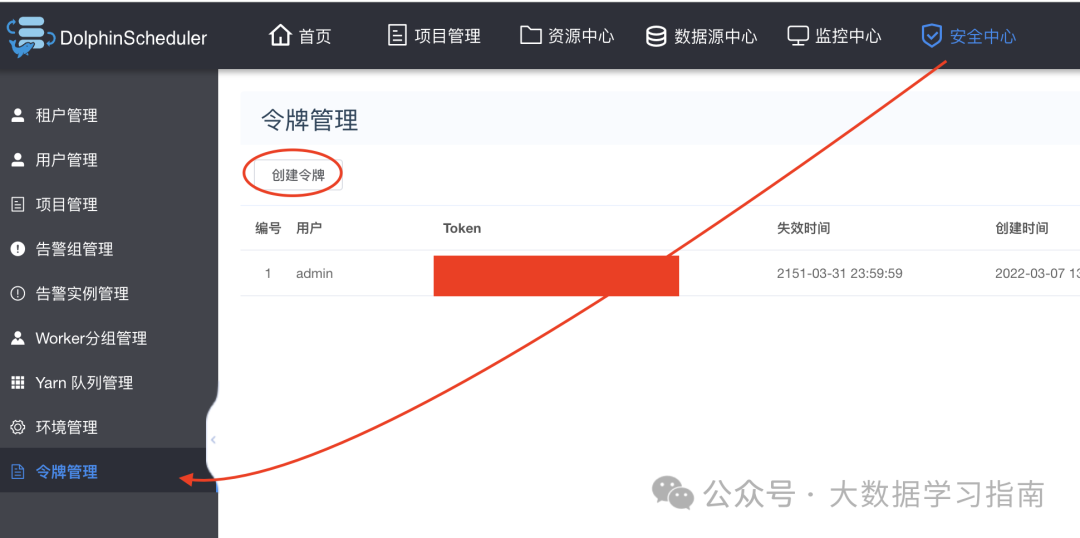Click the 创建时间 column header
The height and width of the screenshot is (538, 1080).
pos(1022,228)
